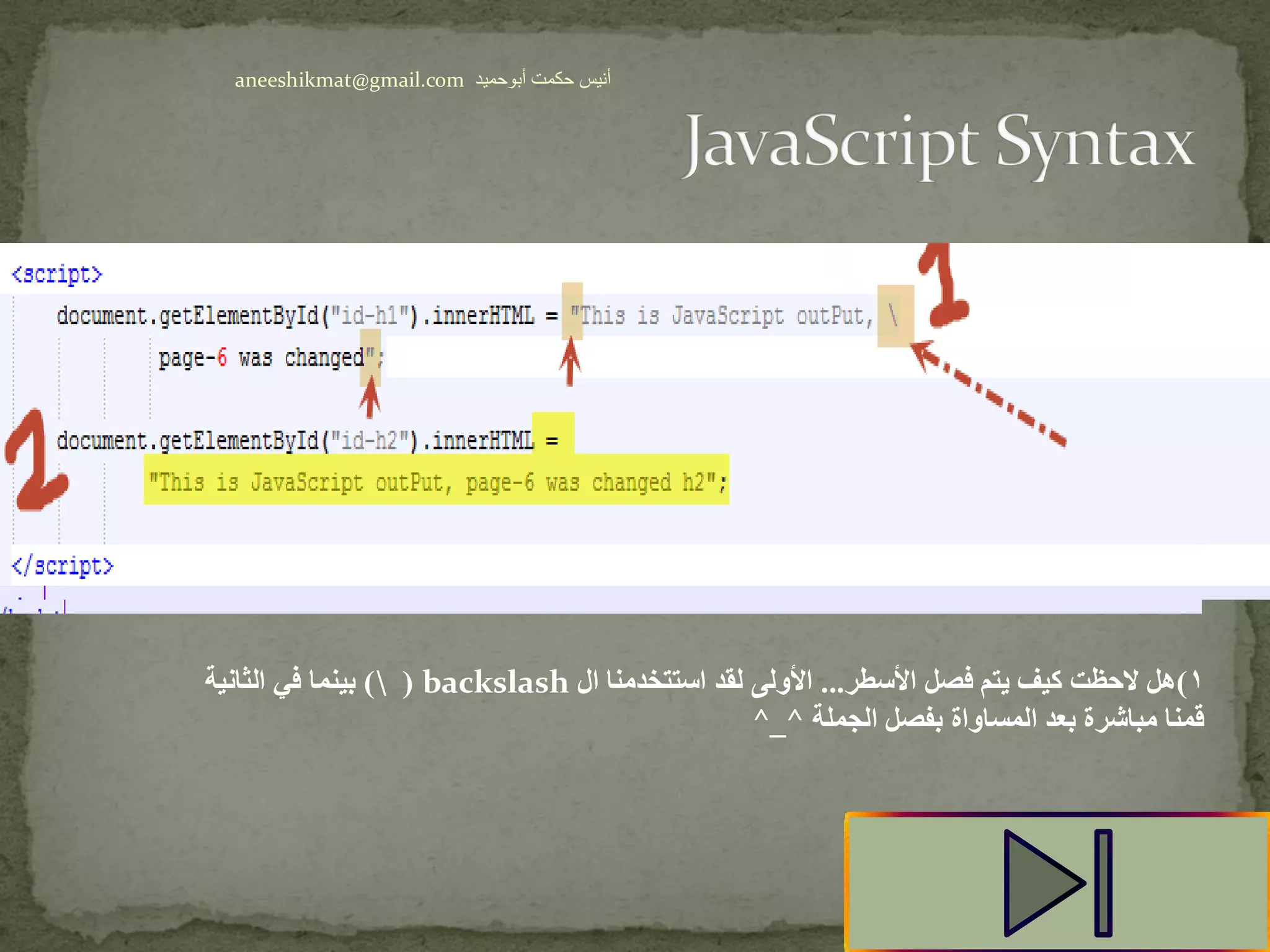Screen dimensions: 1270x952
Task: Click the highlighted backslash character in code
Action: 894,315
